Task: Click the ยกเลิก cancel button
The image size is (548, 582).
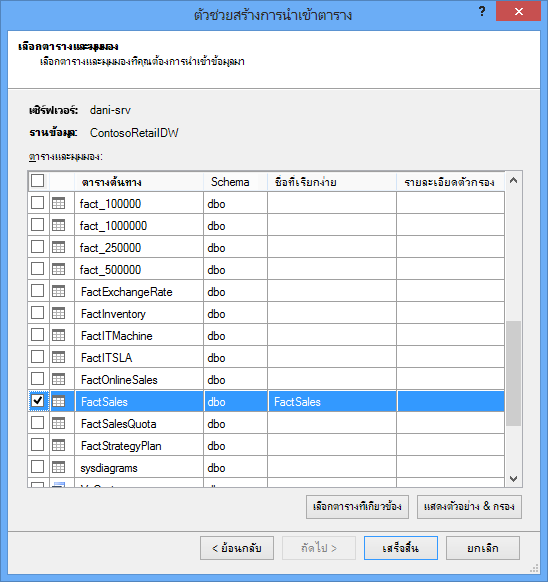Action: coord(483,548)
